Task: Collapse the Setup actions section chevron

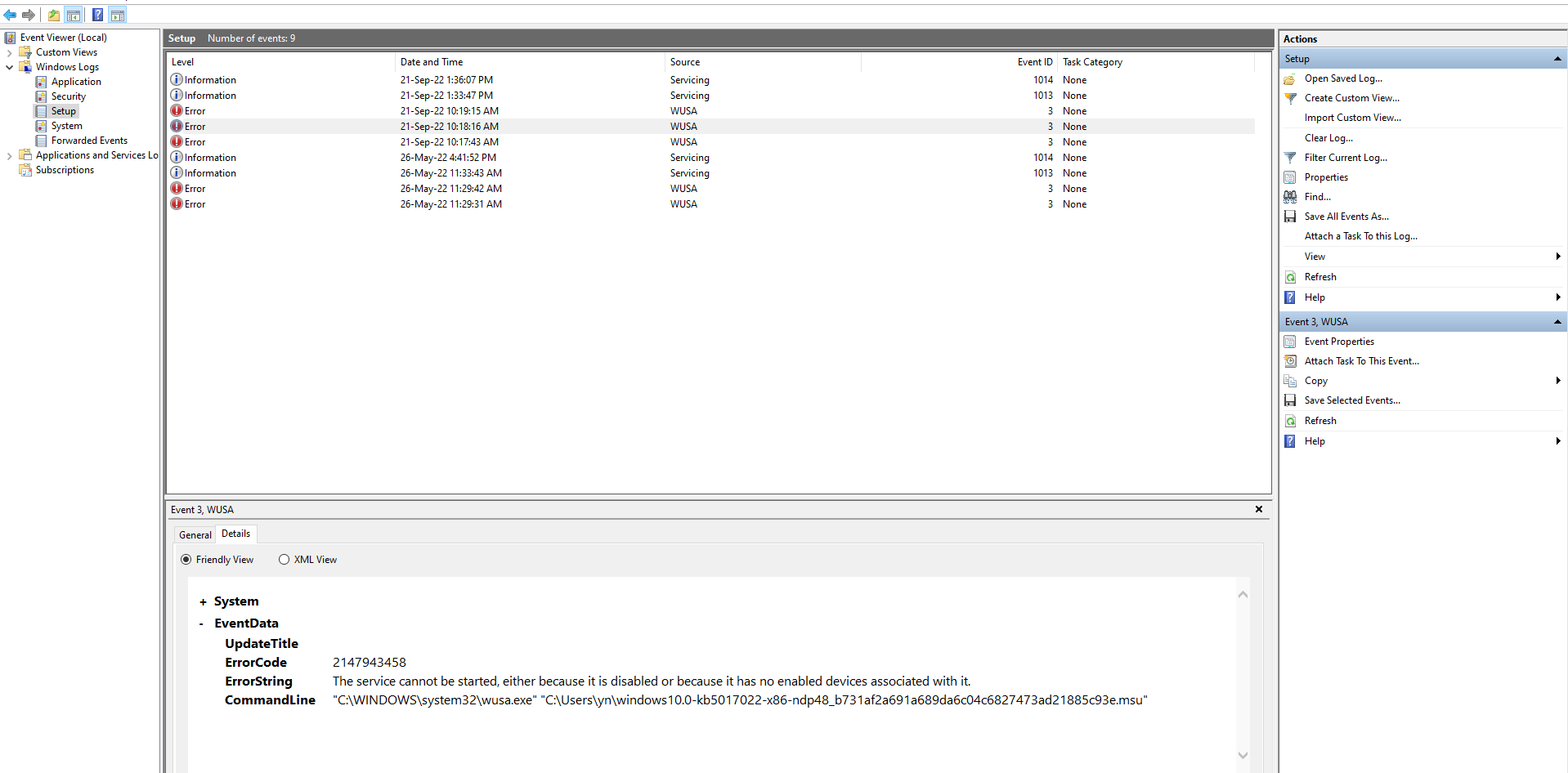Action: click(x=1557, y=58)
